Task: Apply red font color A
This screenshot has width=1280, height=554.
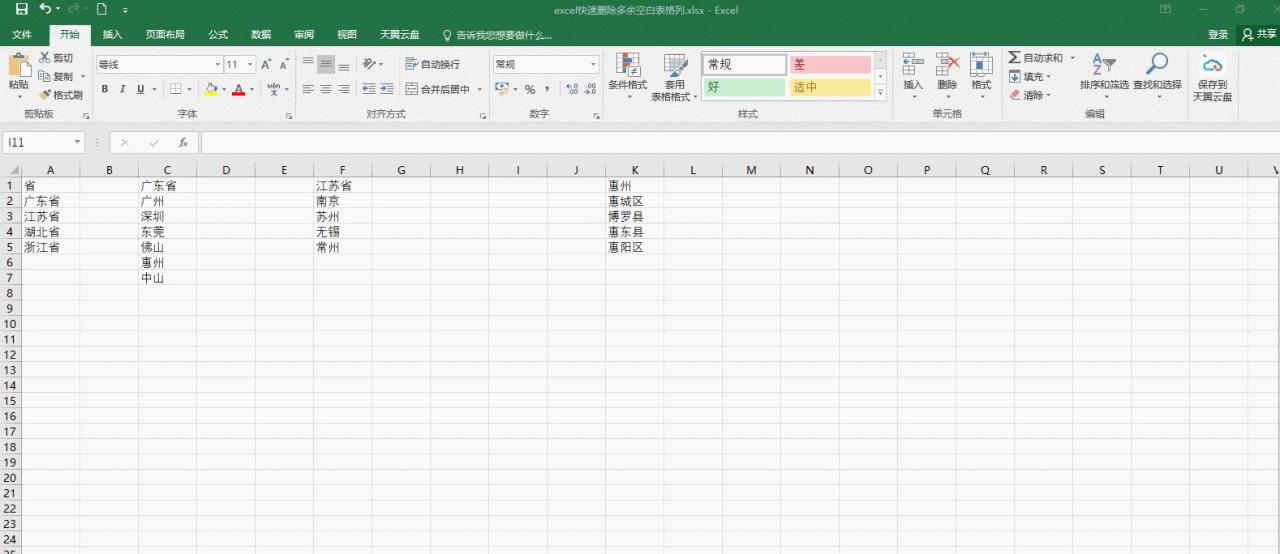Action: click(x=237, y=89)
